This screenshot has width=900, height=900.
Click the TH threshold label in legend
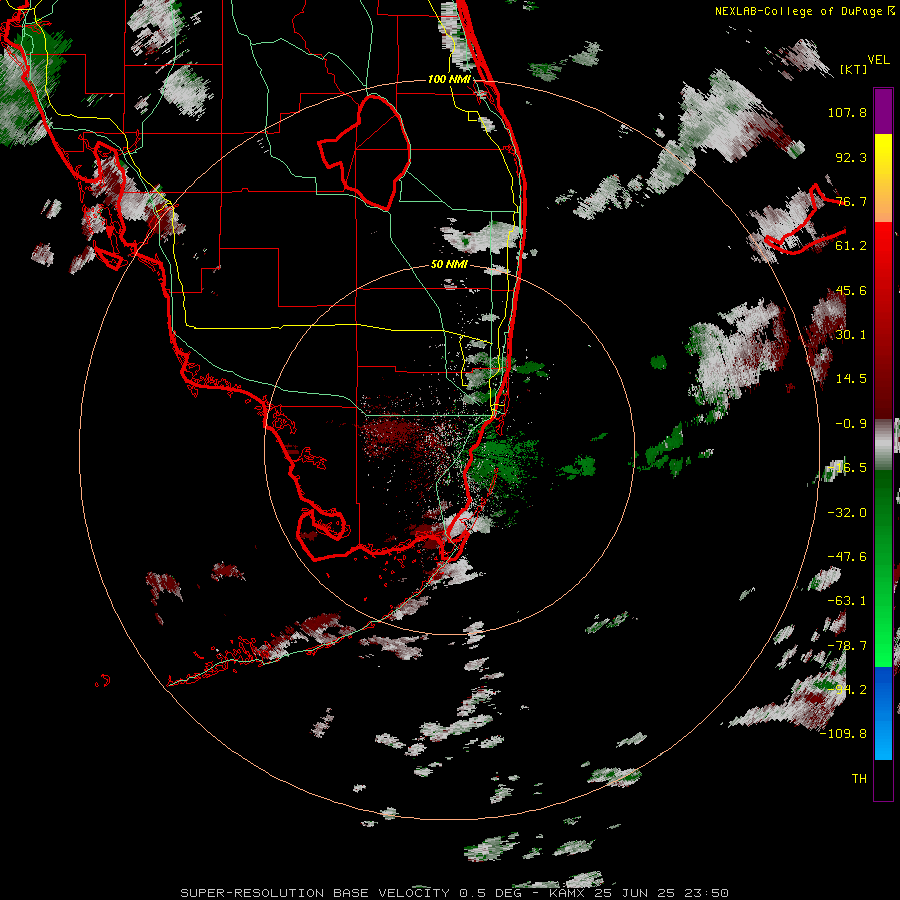[859, 779]
